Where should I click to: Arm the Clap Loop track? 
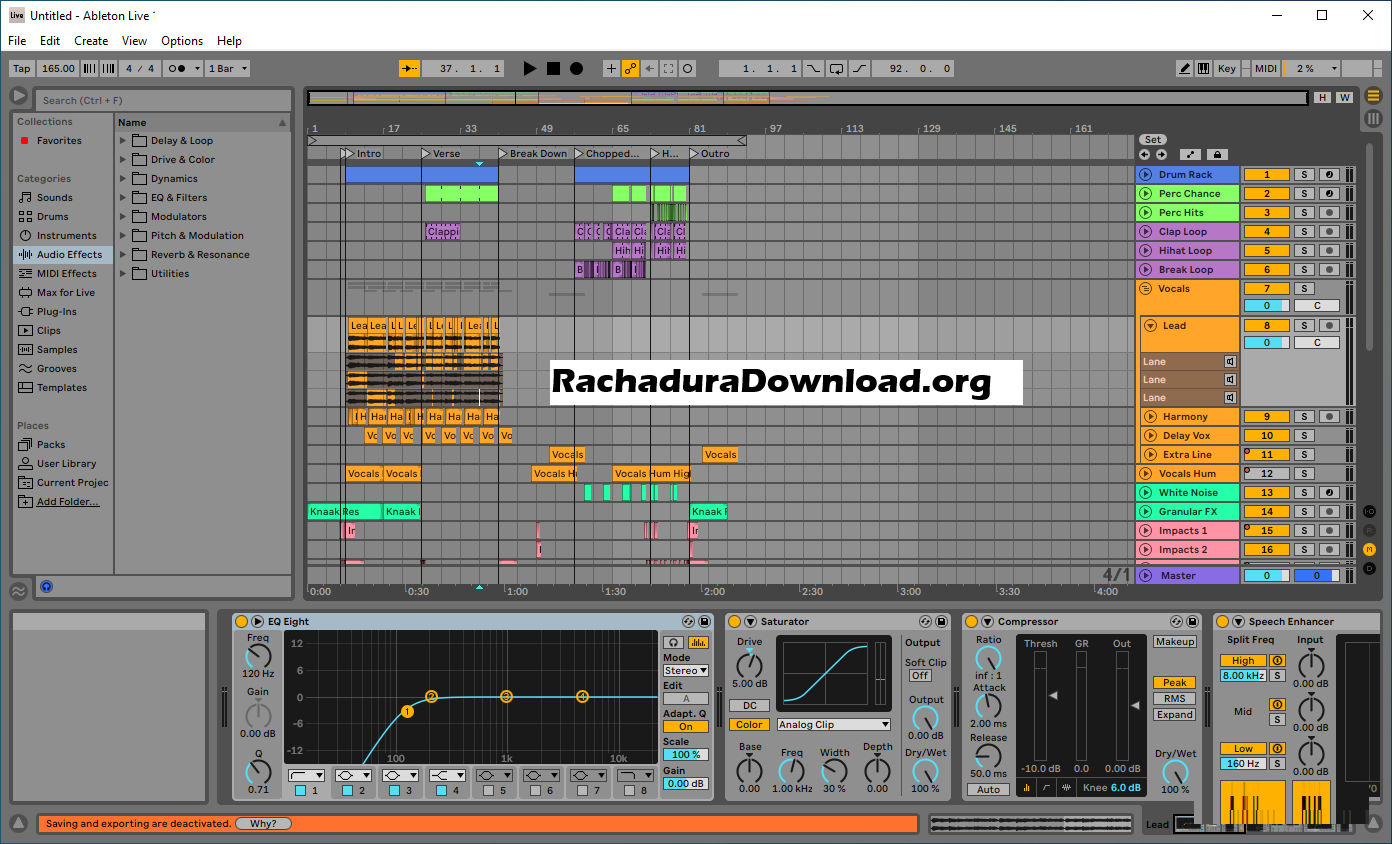[1328, 231]
